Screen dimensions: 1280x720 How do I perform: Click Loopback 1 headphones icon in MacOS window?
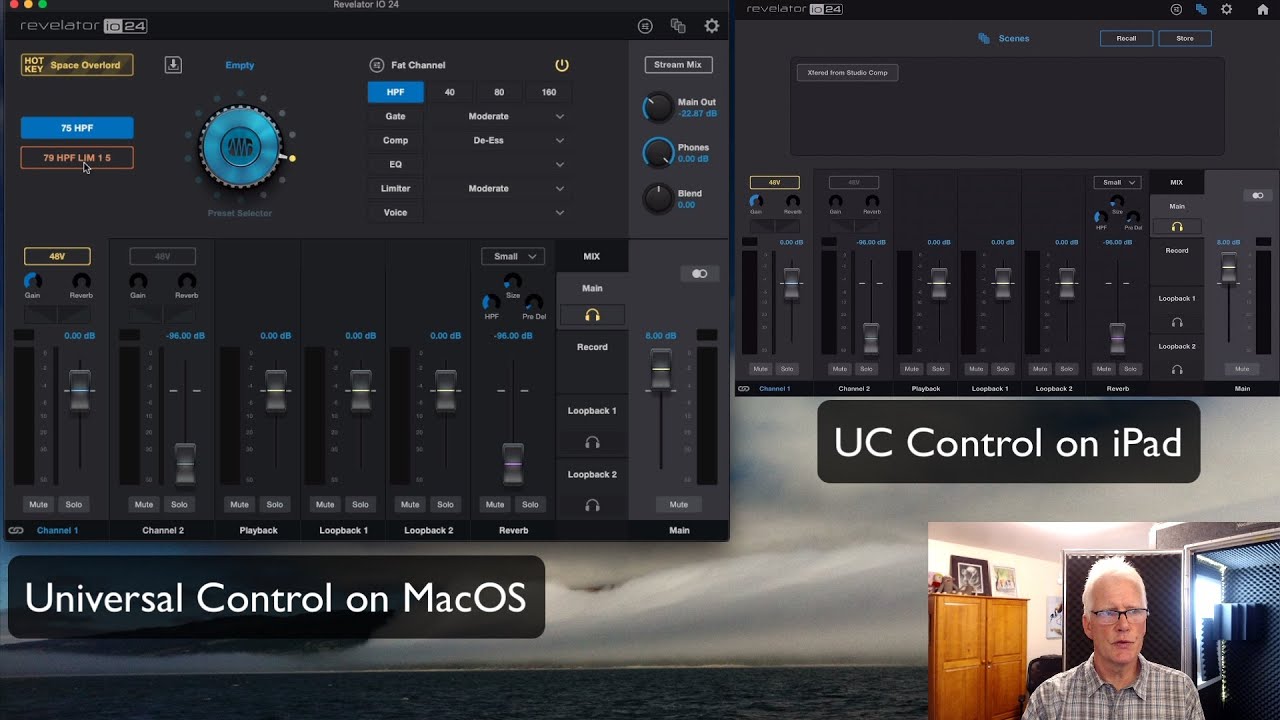(x=592, y=442)
